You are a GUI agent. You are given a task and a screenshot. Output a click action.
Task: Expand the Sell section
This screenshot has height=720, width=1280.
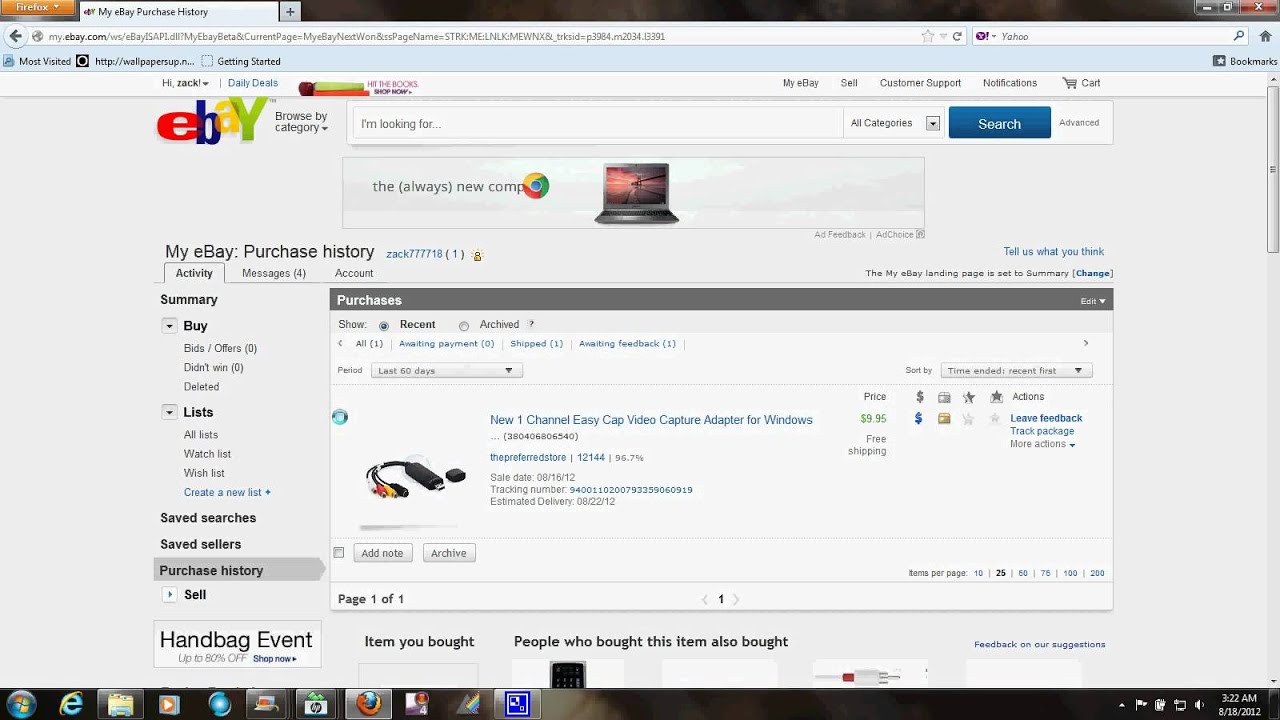pyautogui.click(x=169, y=594)
